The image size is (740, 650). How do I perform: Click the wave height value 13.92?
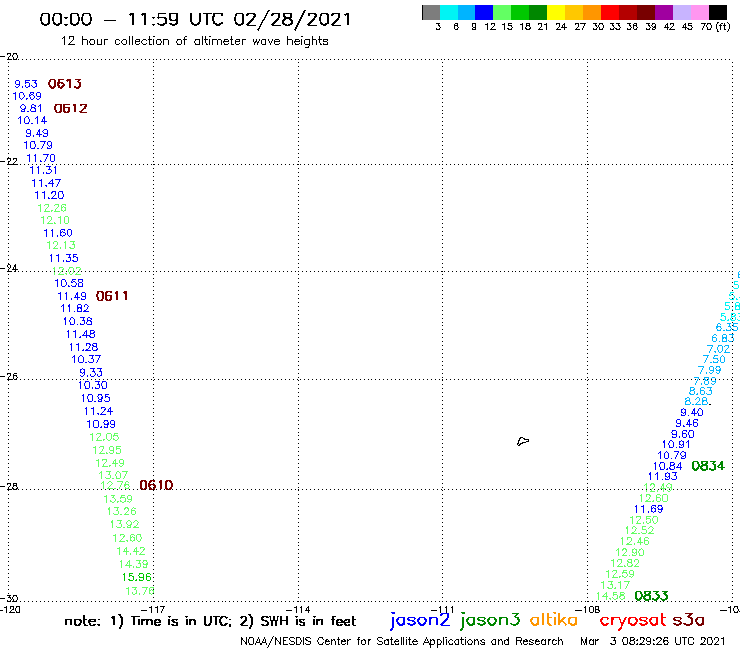[125, 524]
